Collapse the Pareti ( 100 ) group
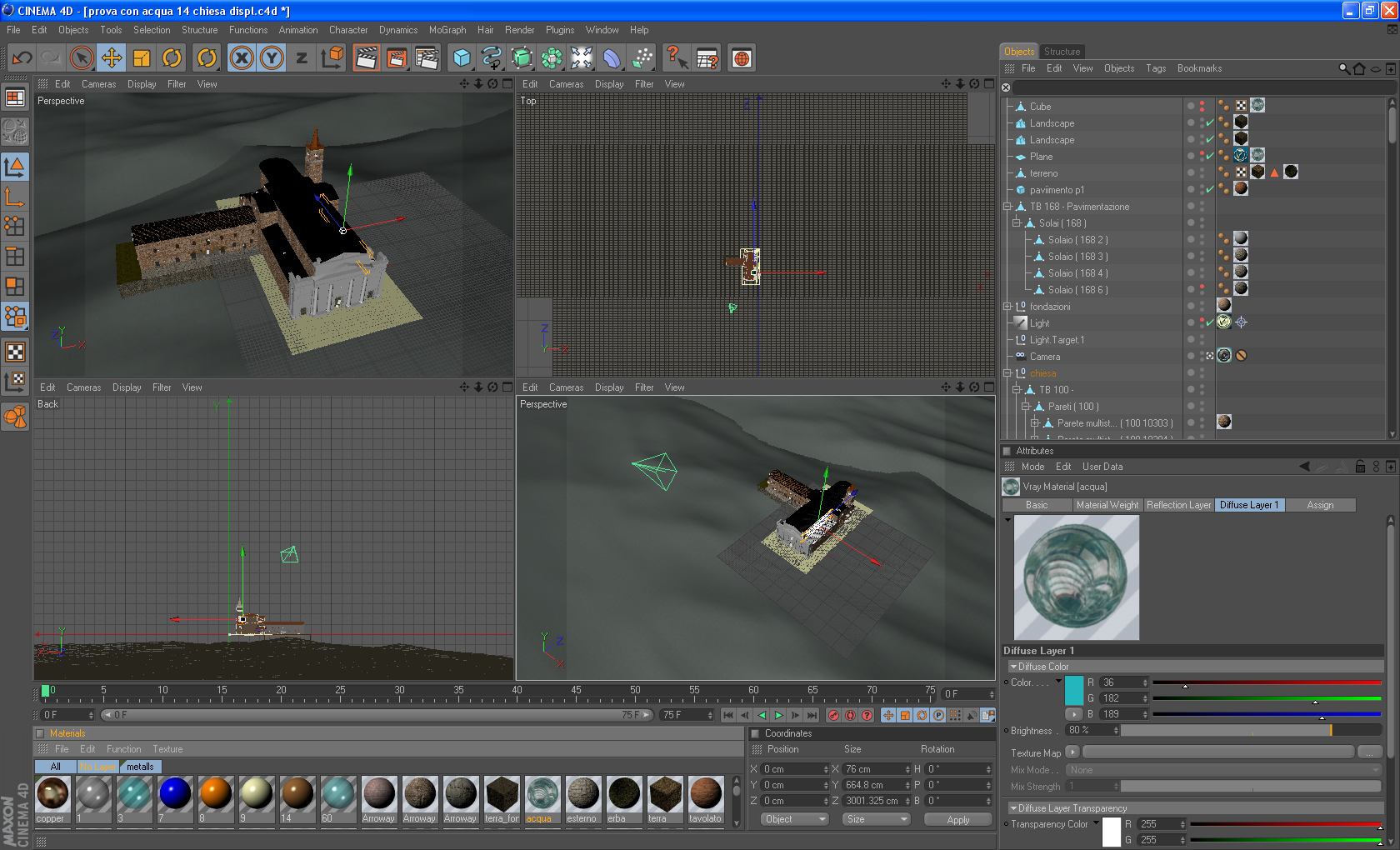 point(1026,406)
